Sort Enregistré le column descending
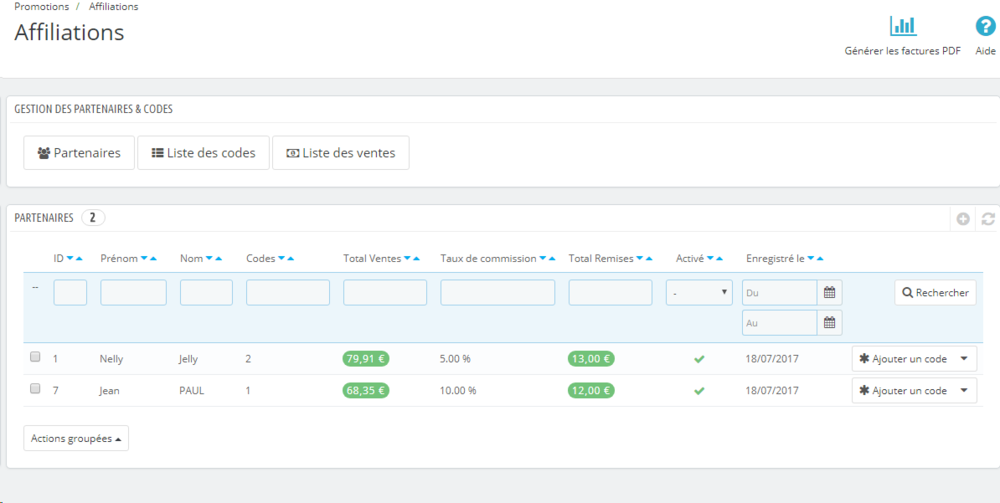This screenshot has width=1000, height=503. click(811, 258)
